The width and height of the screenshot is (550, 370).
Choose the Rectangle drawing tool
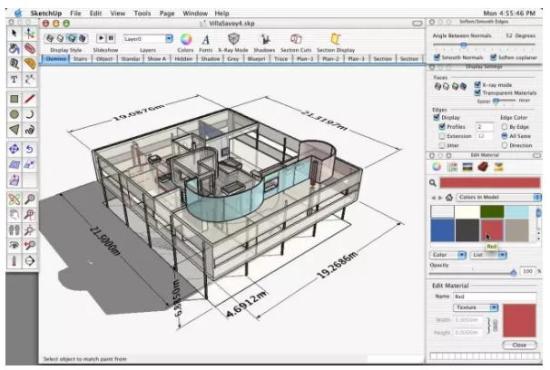coord(14,99)
